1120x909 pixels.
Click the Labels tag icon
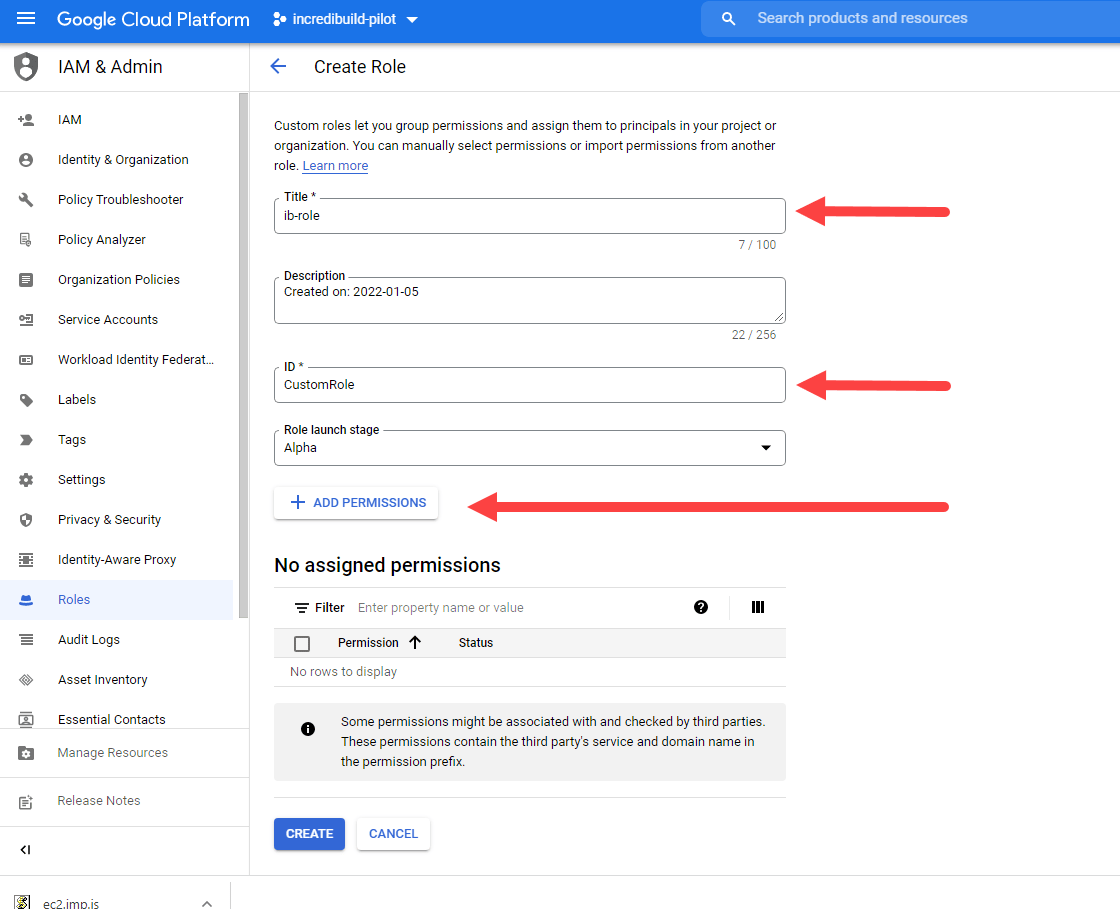click(26, 400)
